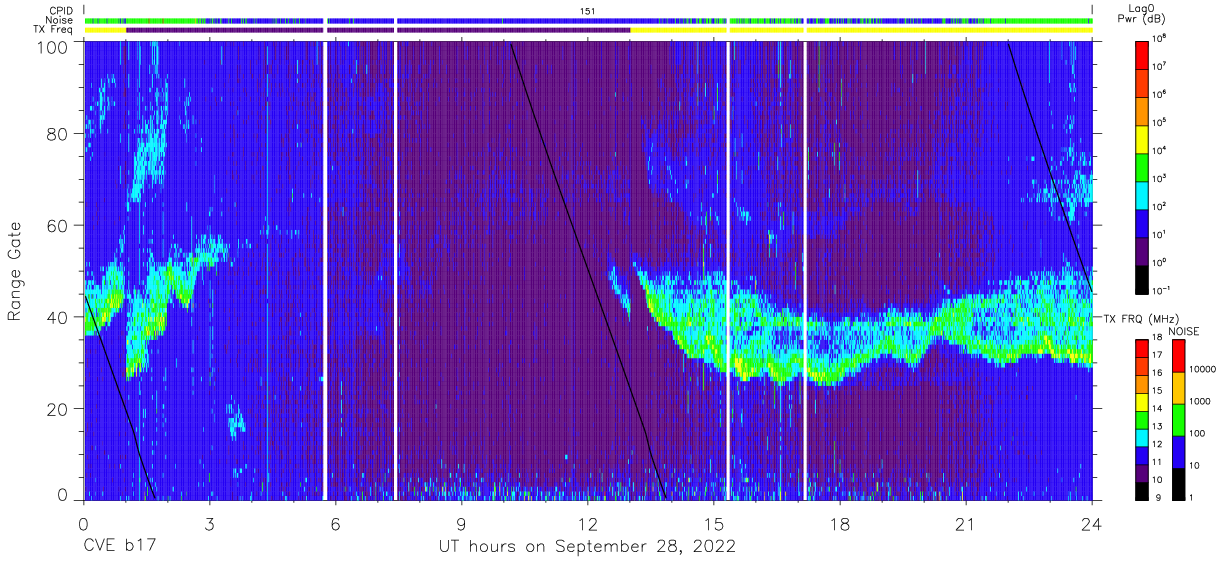Click the '21' tick label on the UT hours axis
Viewport: 1228px width, 567px height.
[965, 523]
